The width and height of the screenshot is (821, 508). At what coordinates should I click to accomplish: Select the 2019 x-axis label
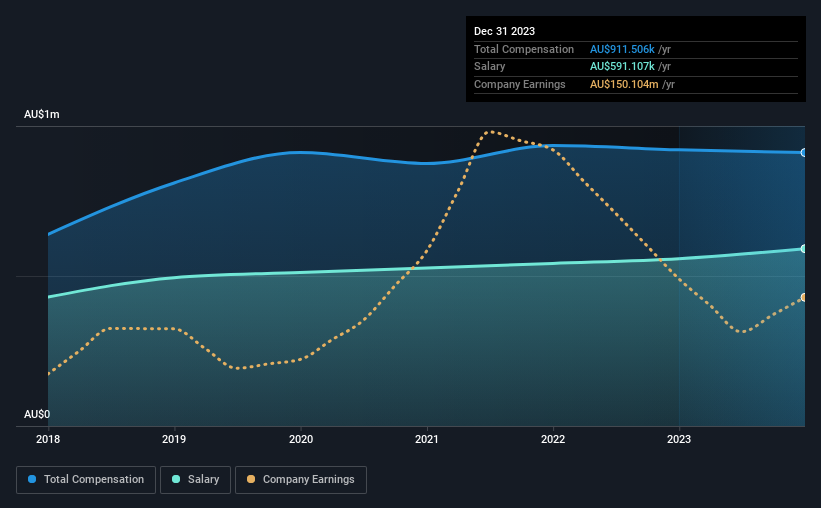pos(174,439)
